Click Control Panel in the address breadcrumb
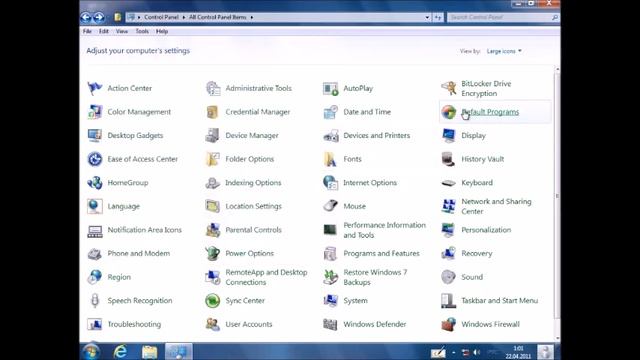 [x=161, y=18]
